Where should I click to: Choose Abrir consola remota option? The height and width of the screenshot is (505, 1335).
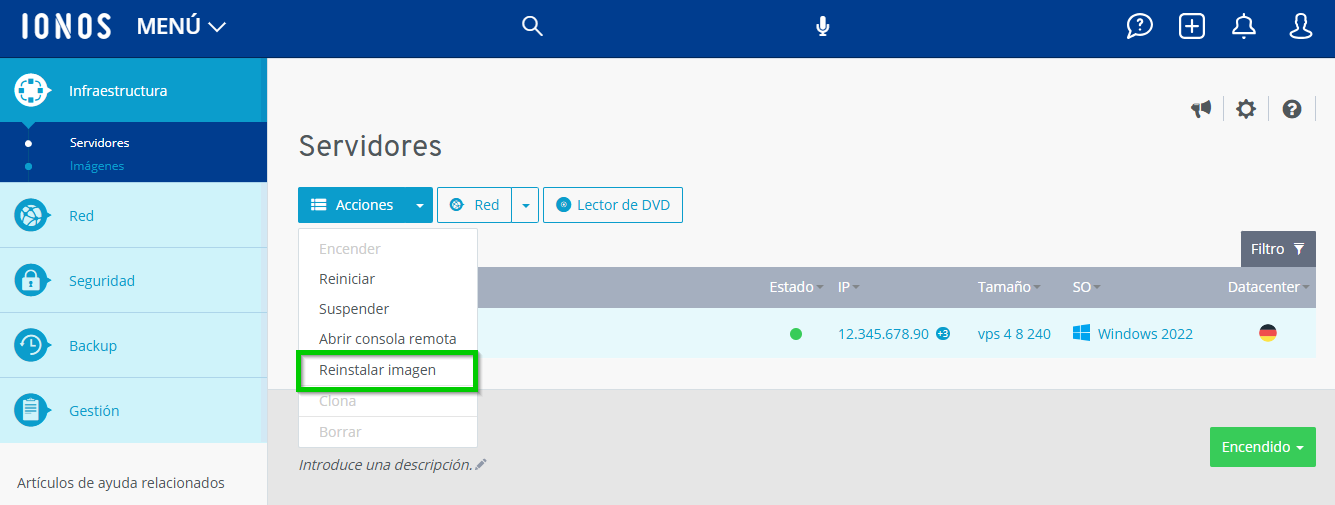click(x=387, y=339)
